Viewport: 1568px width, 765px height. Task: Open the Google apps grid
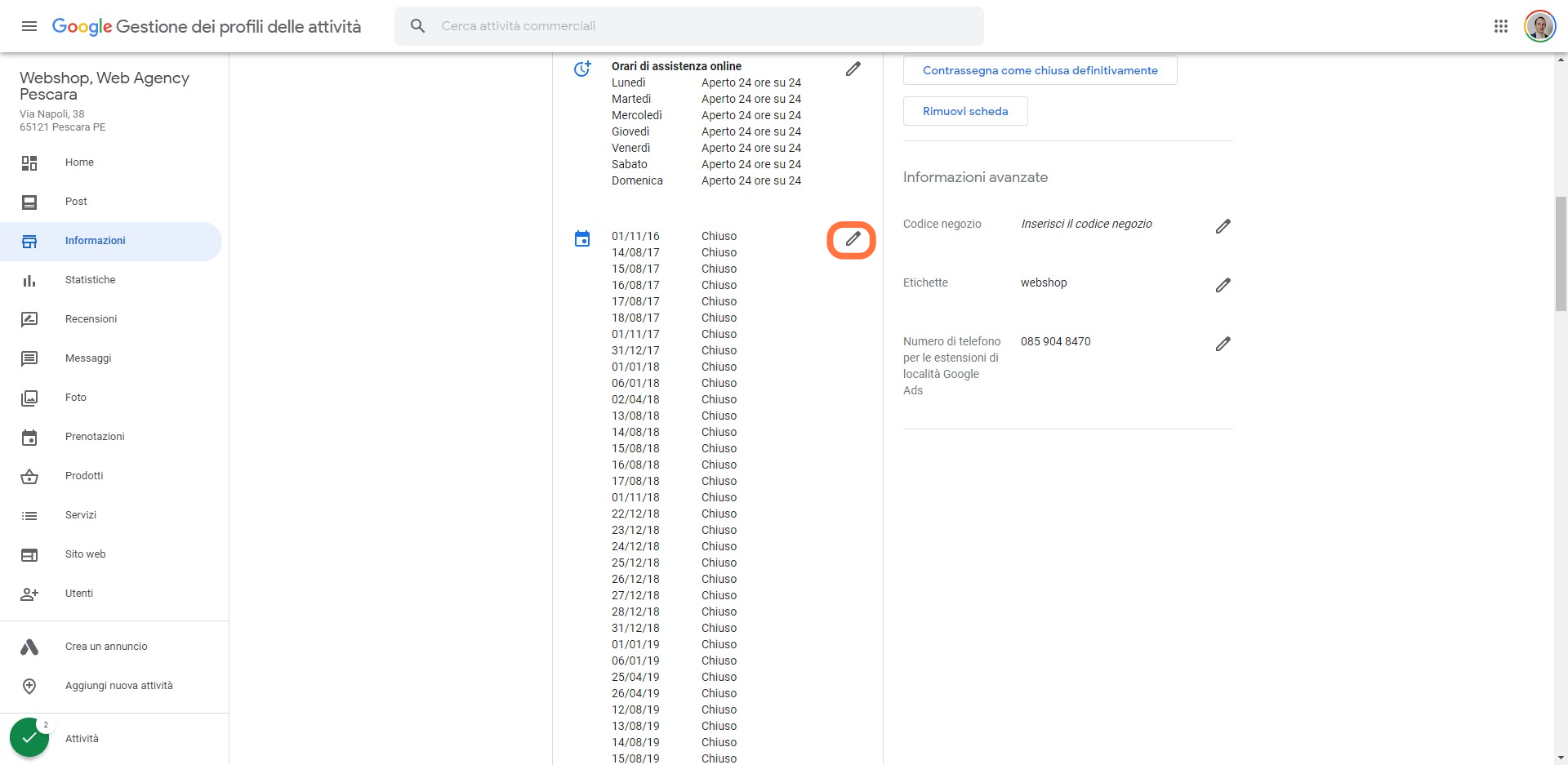coord(1500,26)
